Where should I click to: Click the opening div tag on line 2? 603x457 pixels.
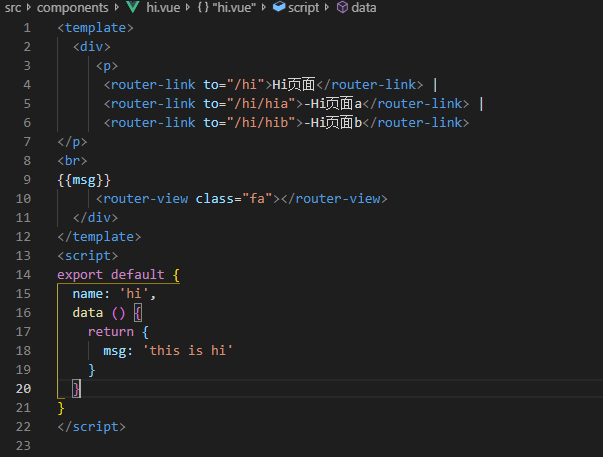(92, 47)
